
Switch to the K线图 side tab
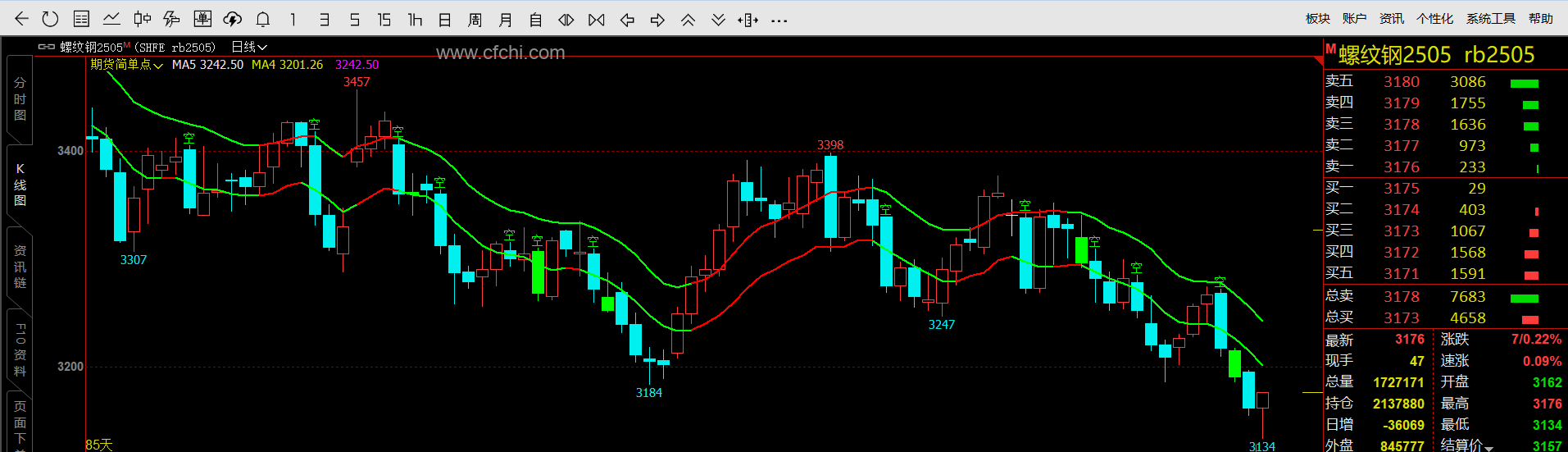(20, 185)
